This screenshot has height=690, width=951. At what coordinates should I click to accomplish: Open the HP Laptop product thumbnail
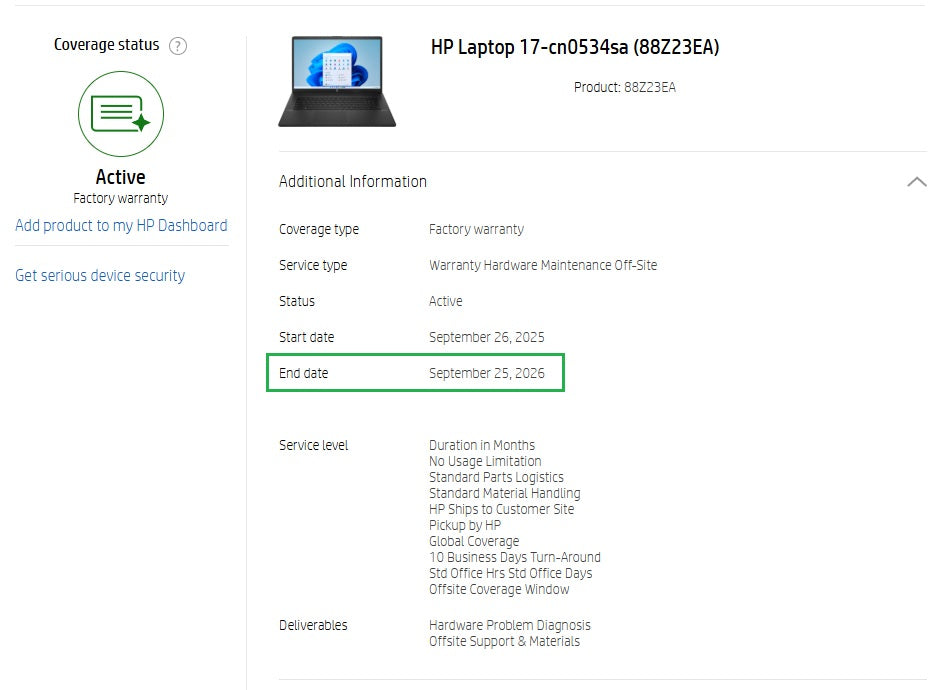coord(337,81)
